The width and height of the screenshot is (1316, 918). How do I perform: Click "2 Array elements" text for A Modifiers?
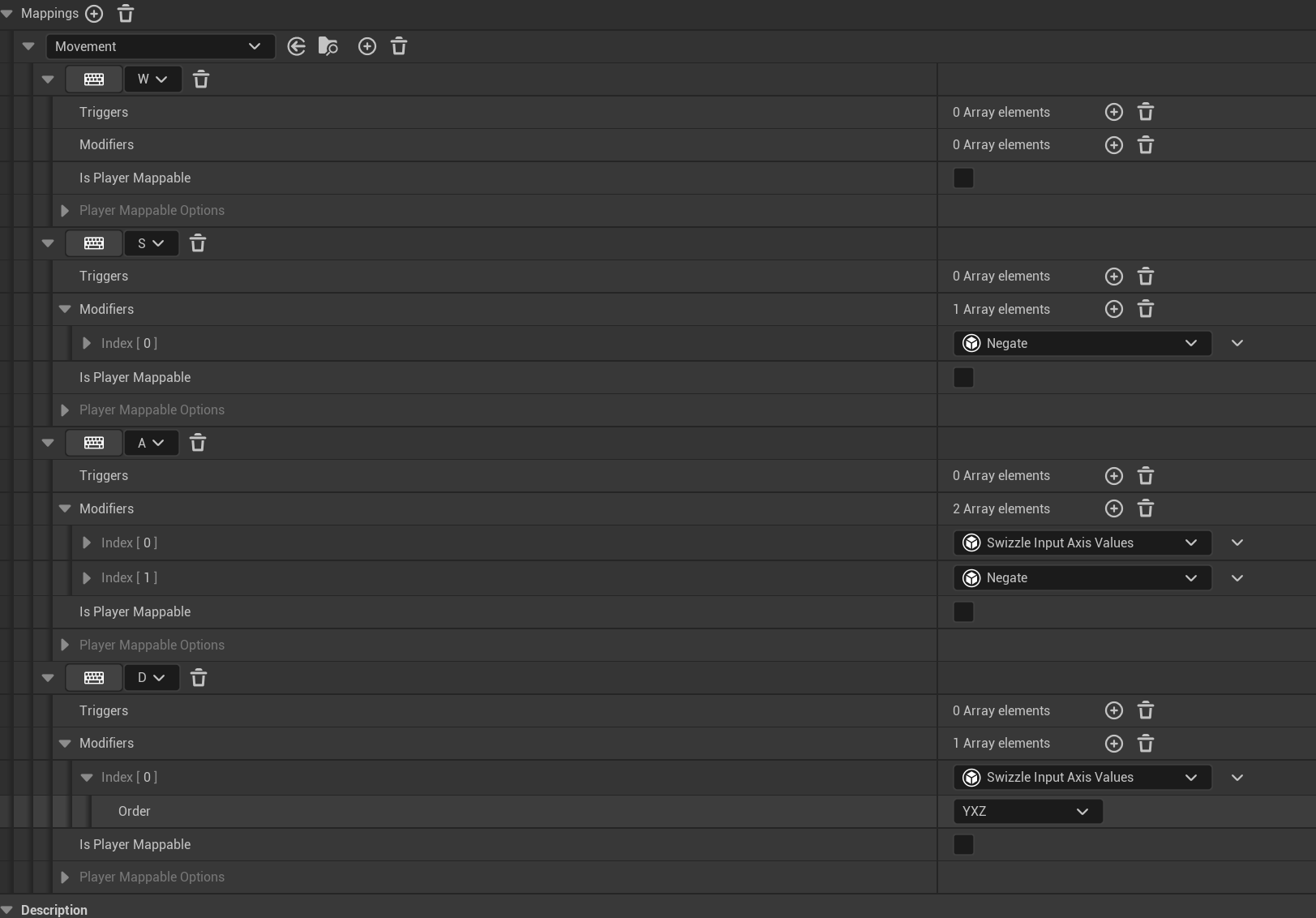[x=1001, y=508]
